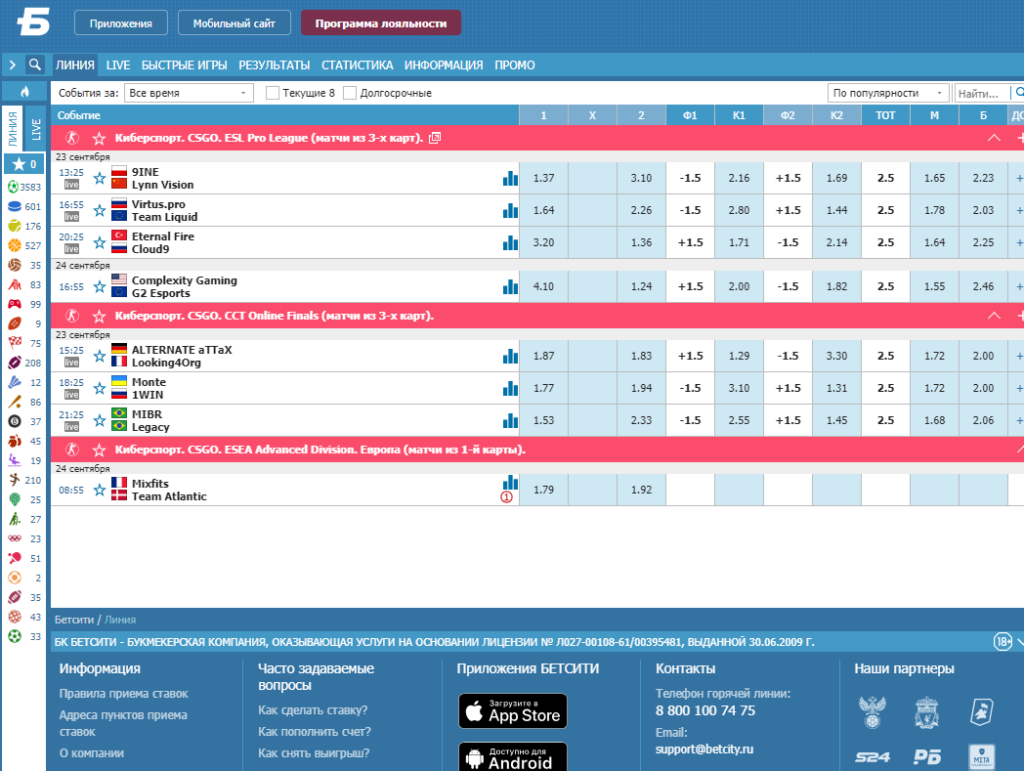Viewport: 1024px width, 771px height.
Task: Select the hot events flame icon
Action: [25, 91]
